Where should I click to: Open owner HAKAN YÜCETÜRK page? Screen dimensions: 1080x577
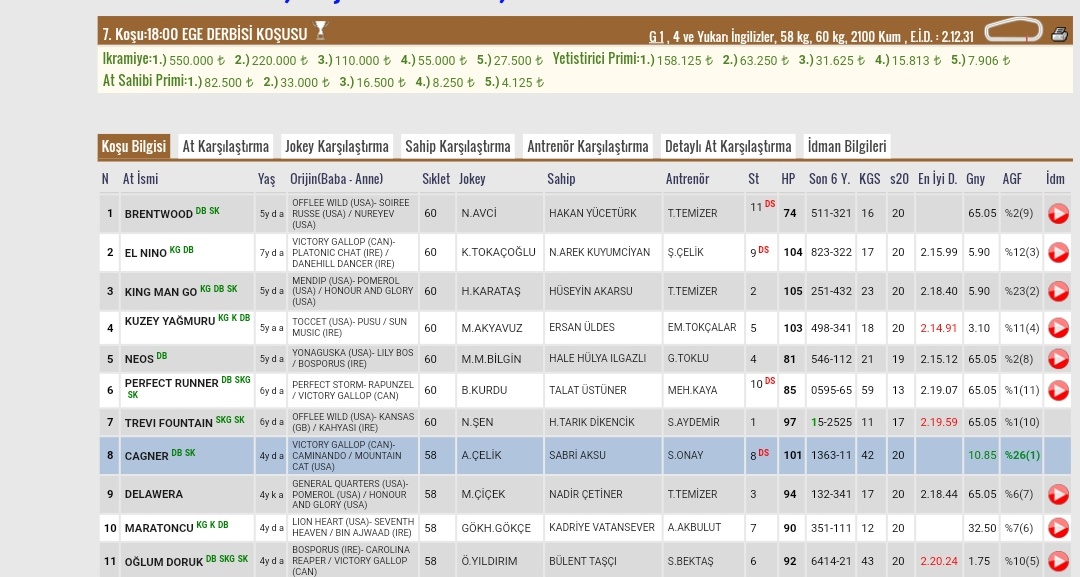[x=592, y=213]
